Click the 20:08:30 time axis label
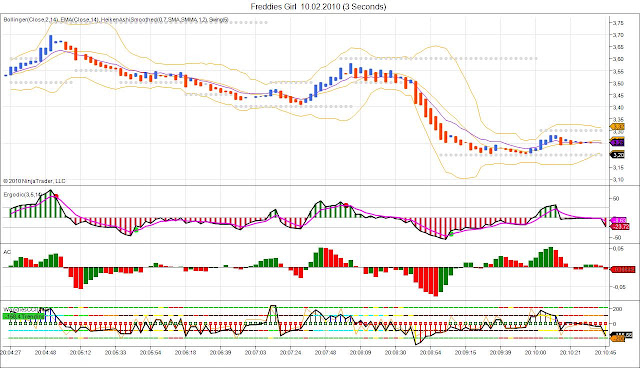 pos(396,352)
